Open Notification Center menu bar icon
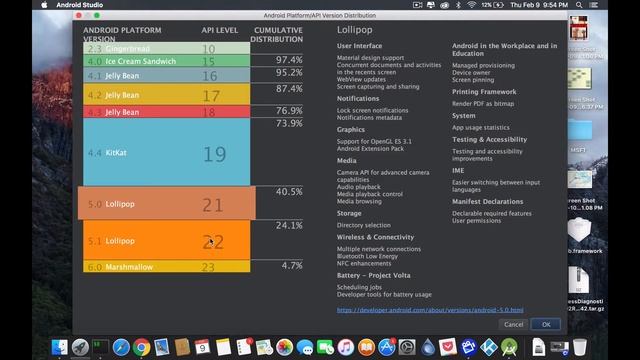This screenshot has height=360, width=640. point(594,5)
